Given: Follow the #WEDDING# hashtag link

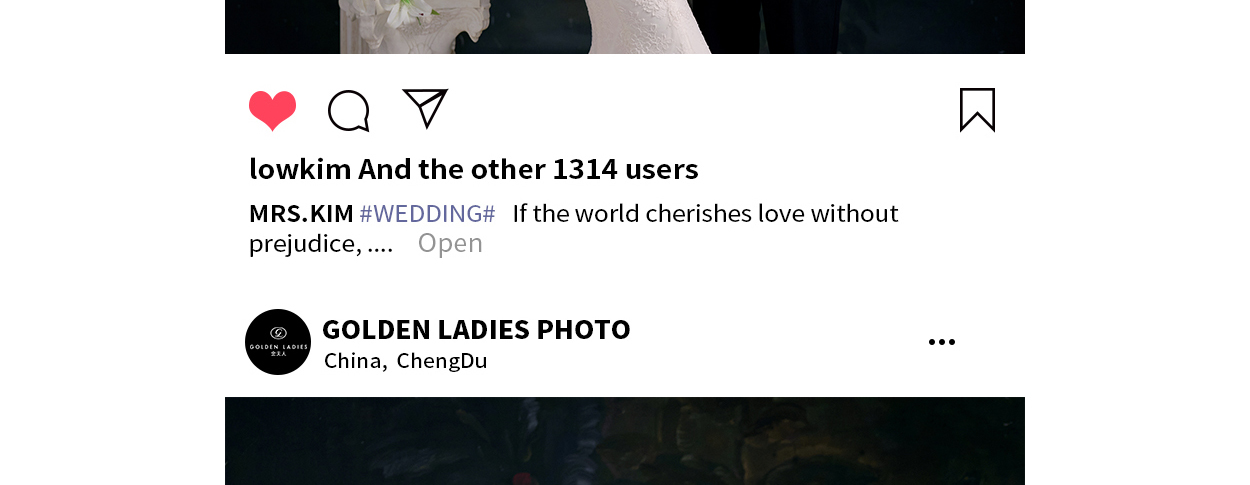Looking at the screenshot, I should [427, 213].
